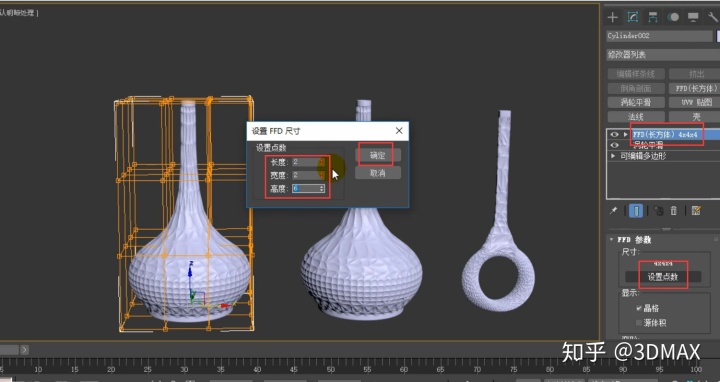Image resolution: width=720 pixels, height=382 pixels.
Task: Expand the 可编辑多边形 stack entry
Action: click(613, 156)
